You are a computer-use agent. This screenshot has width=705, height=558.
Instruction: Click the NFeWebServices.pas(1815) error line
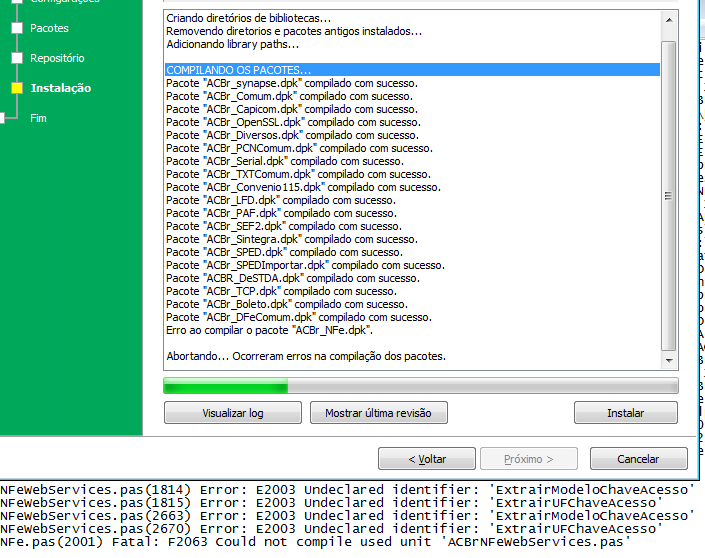point(331,503)
